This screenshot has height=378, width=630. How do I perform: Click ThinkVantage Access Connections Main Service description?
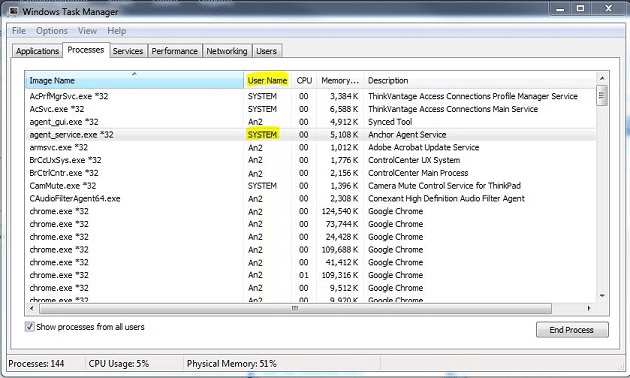pos(453,109)
